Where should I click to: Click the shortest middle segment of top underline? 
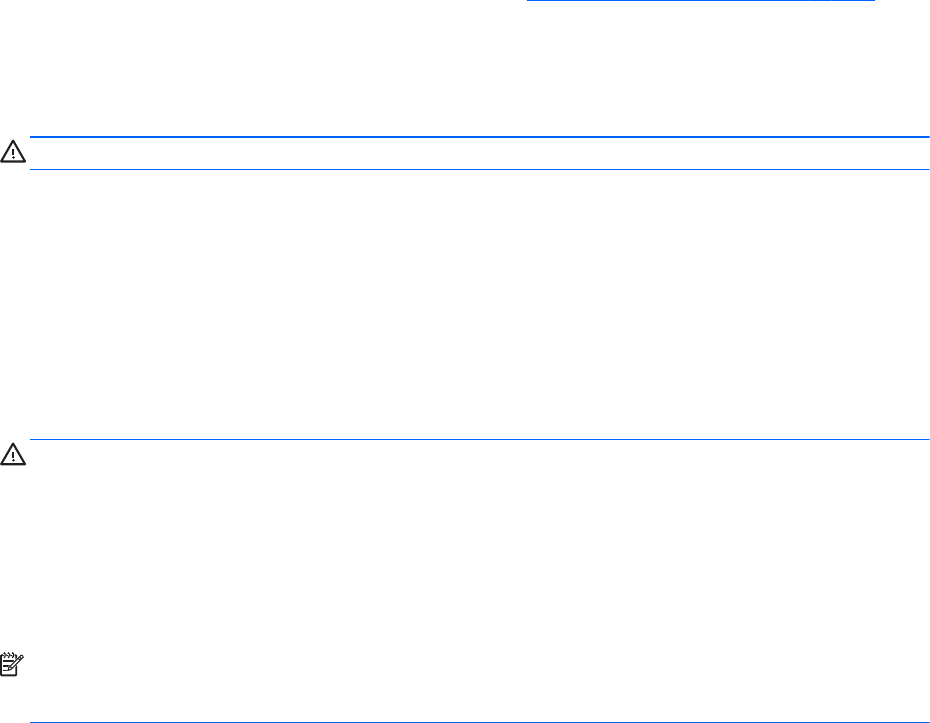point(821,1)
